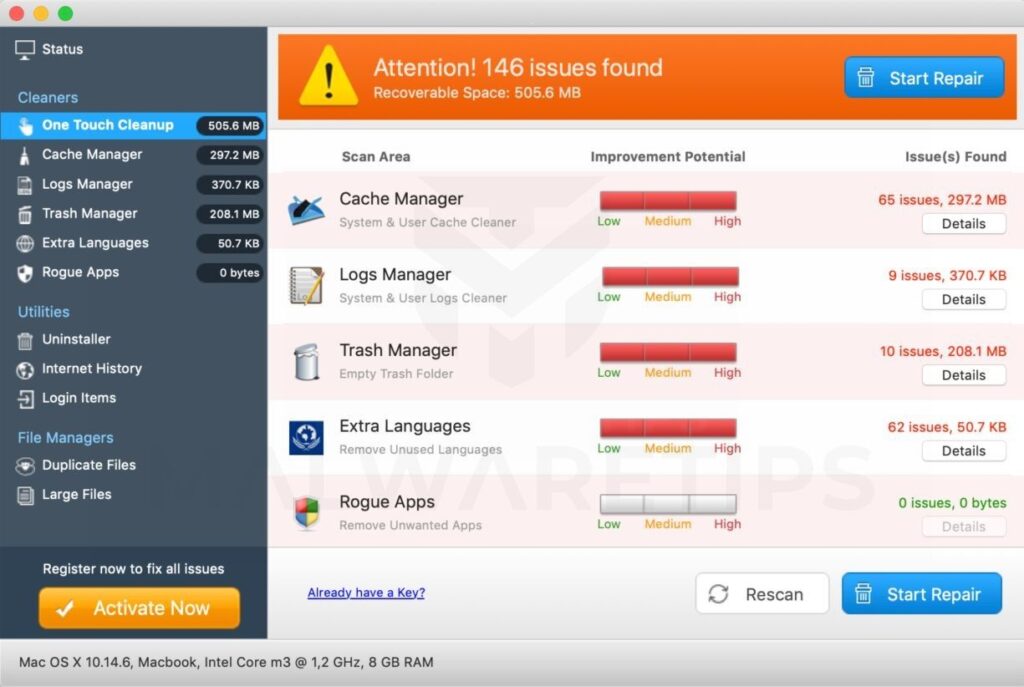Show Details for Cache Manager issues
1024x687 pixels.
pos(963,224)
